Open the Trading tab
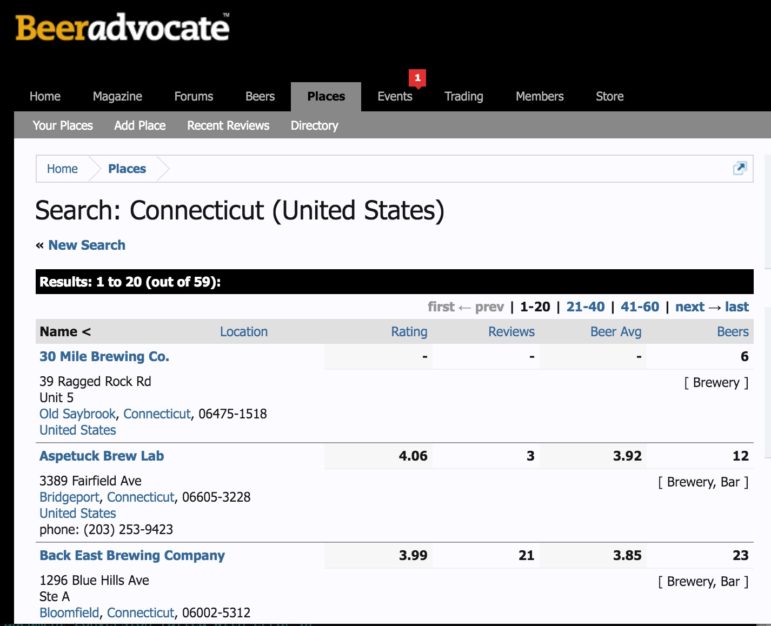The image size is (771, 626). tap(464, 96)
